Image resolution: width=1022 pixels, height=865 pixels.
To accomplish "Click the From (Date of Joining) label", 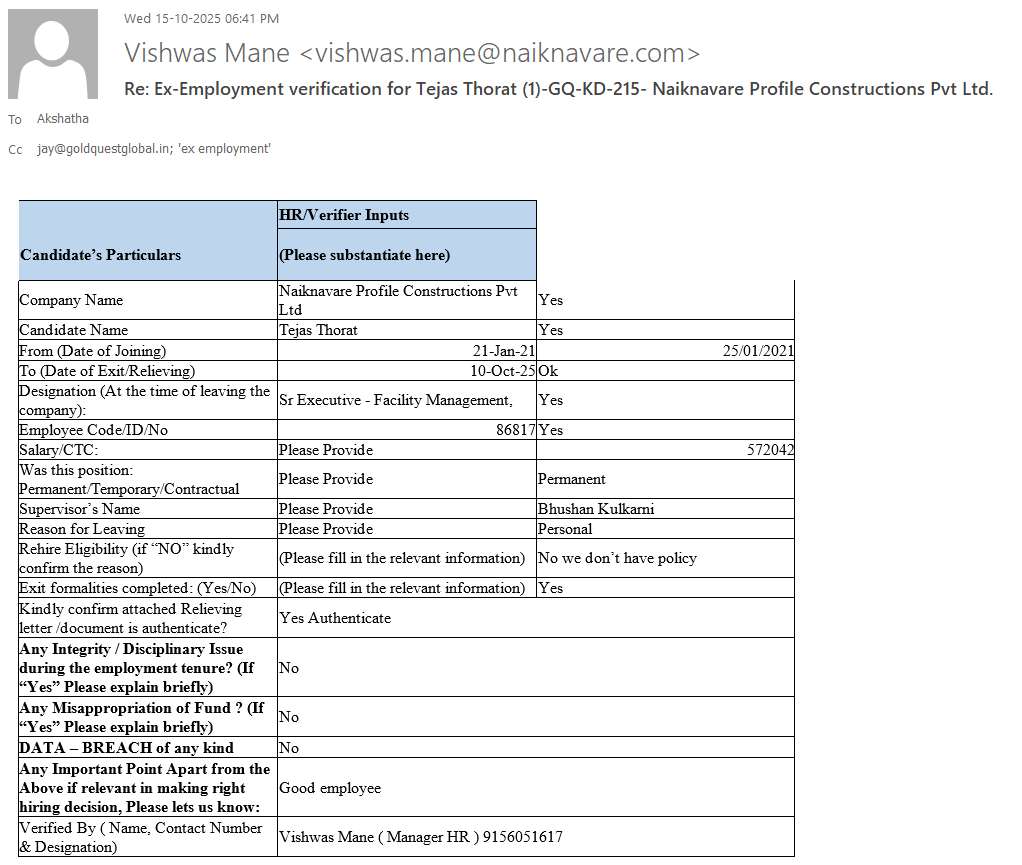I will [x=148, y=351].
